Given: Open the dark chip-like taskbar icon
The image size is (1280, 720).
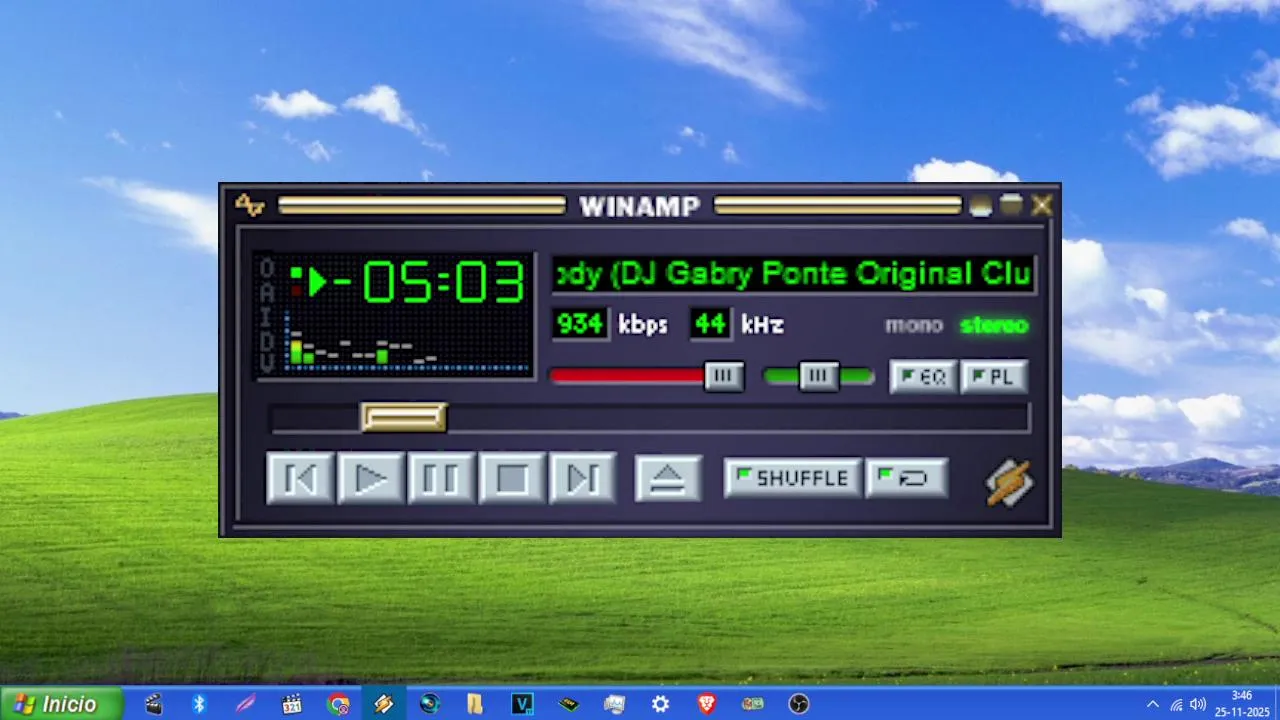Looking at the screenshot, I should pos(568,704).
